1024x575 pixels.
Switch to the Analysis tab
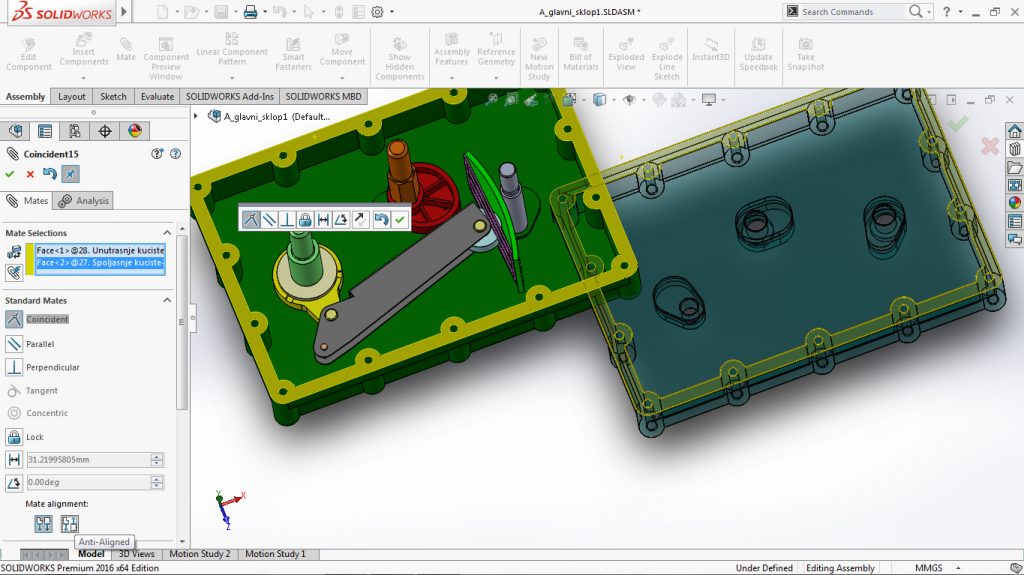pos(83,201)
